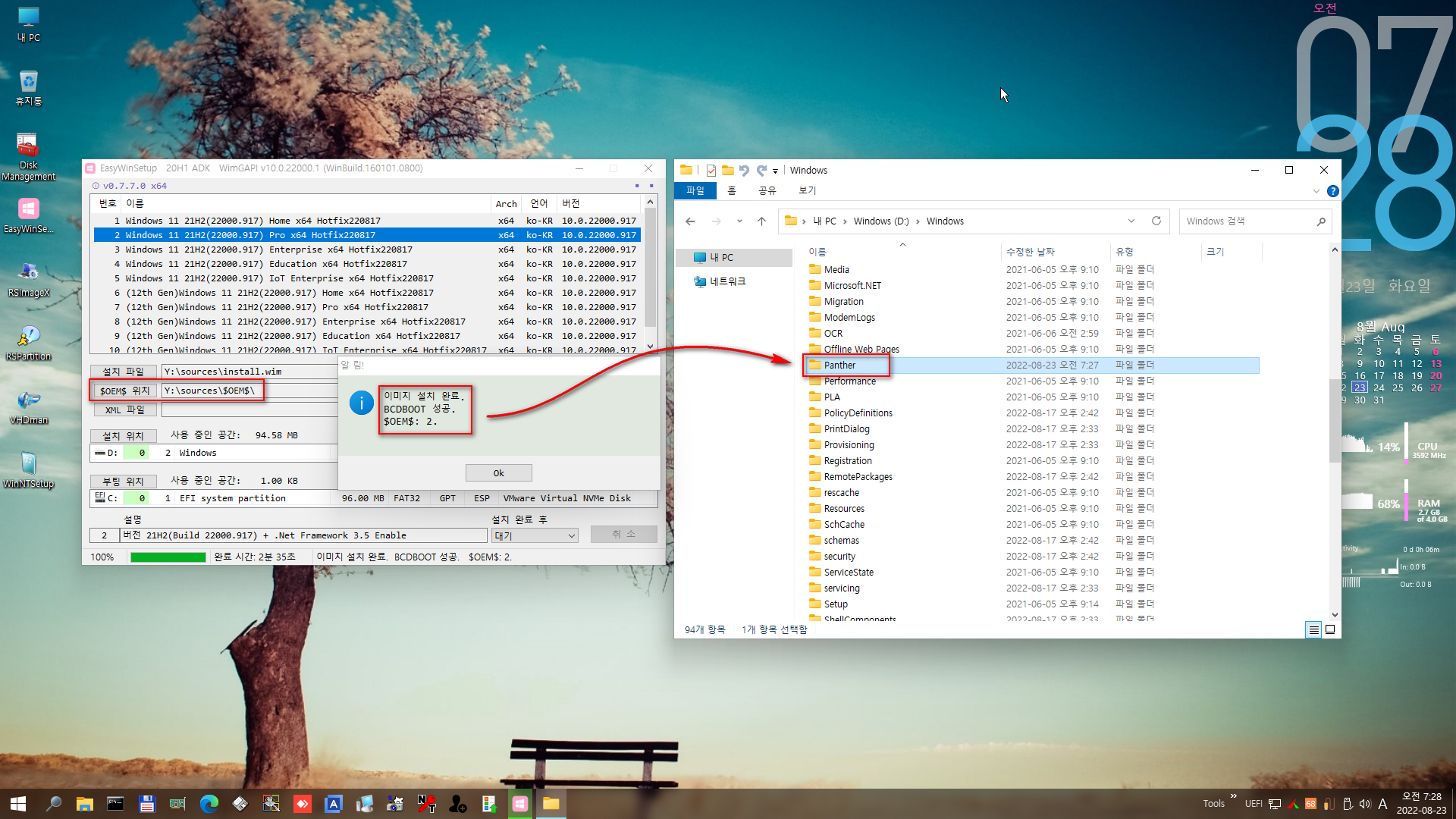1456x819 pixels.
Task: Click the blue floppy disk taskbar icon
Action: tap(146, 804)
